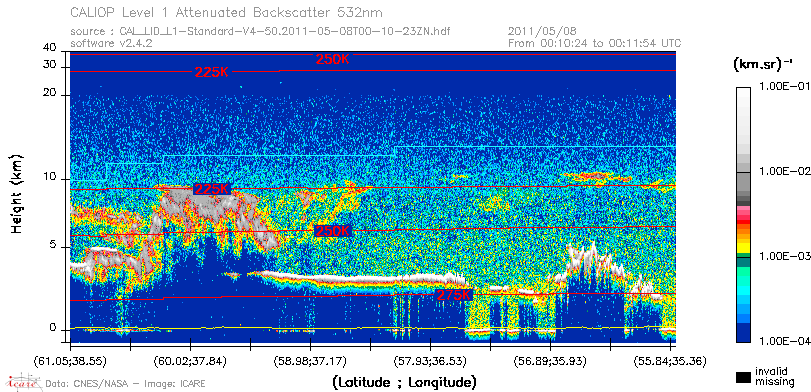Click the '40' height tick label

click(x=50, y=48)
